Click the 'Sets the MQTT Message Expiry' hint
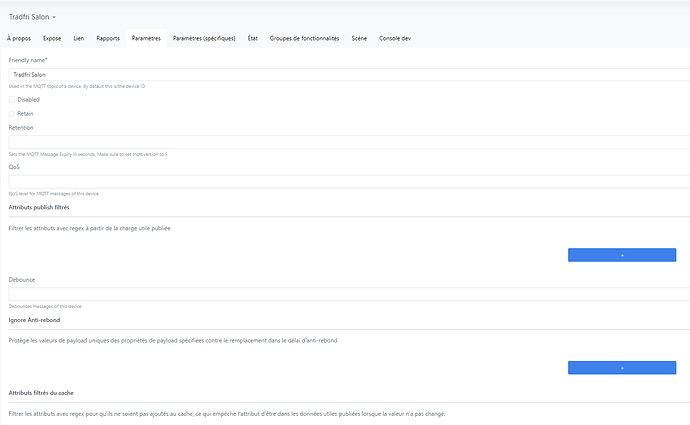The image size is (690, 425). click(88, 154)
